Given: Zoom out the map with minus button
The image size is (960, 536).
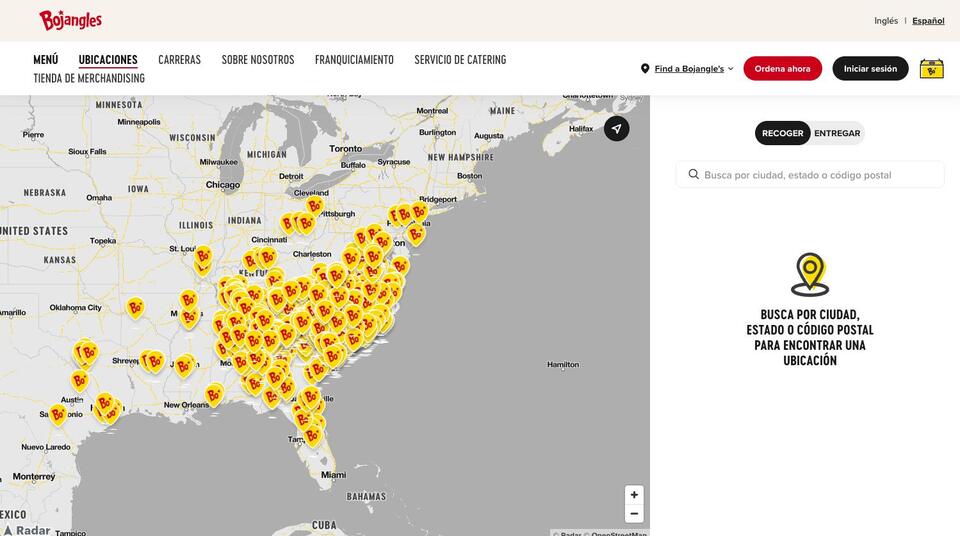Looking at the screenshot, I should (634, 513).
